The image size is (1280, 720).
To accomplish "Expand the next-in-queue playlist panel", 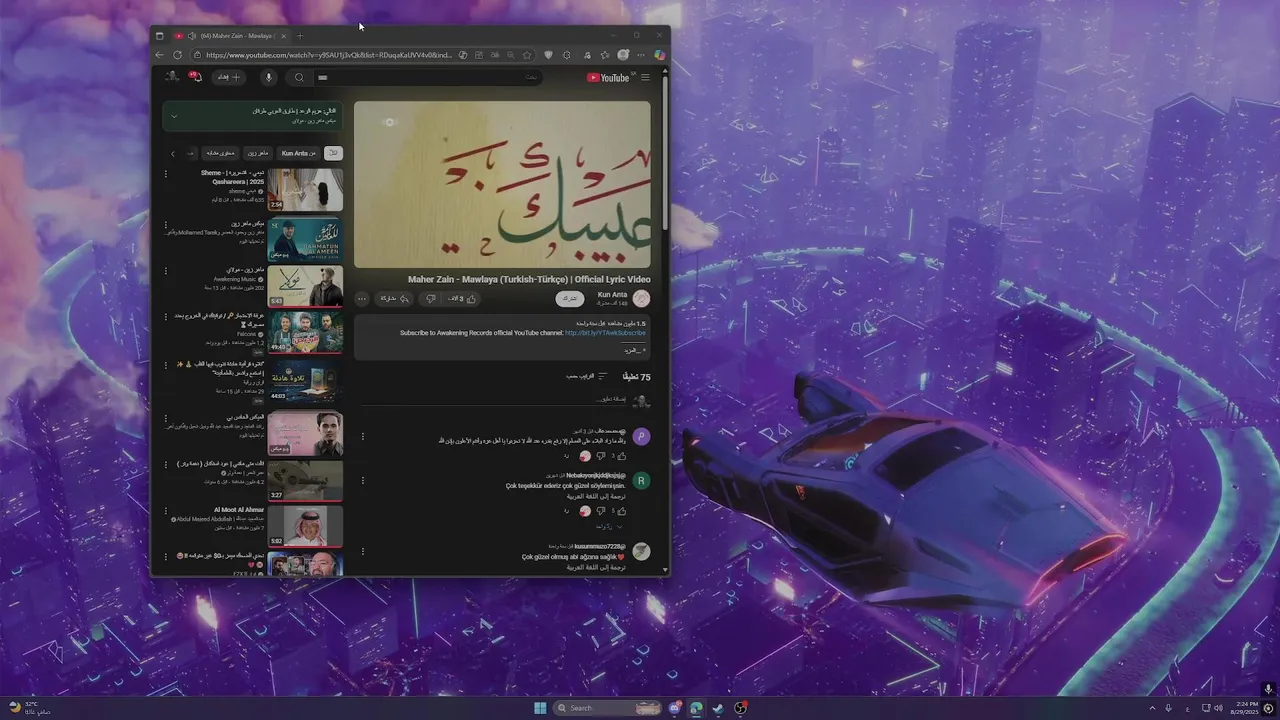I will [x=173, y=116].
